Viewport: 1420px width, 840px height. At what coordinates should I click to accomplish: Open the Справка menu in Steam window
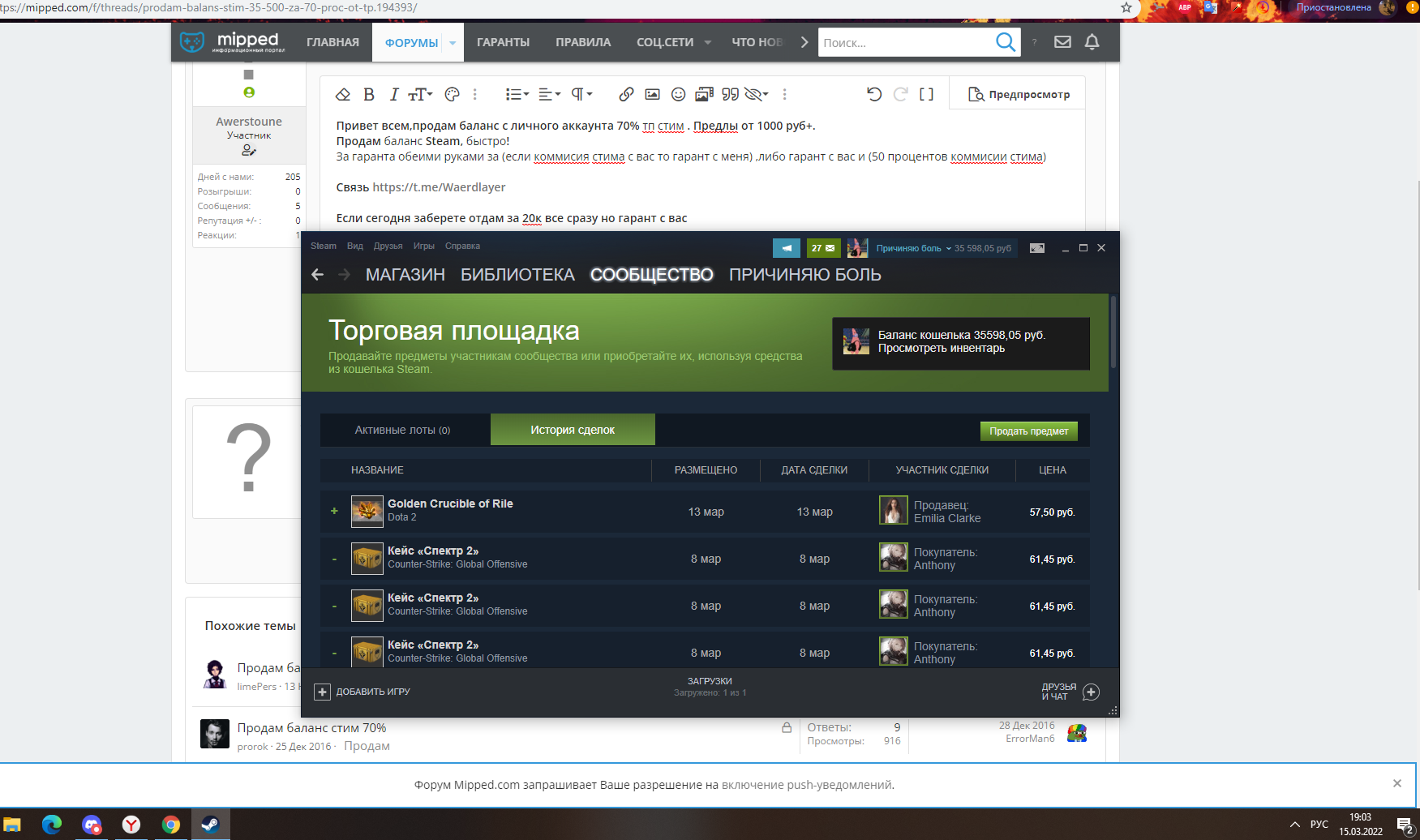point(462,246)
